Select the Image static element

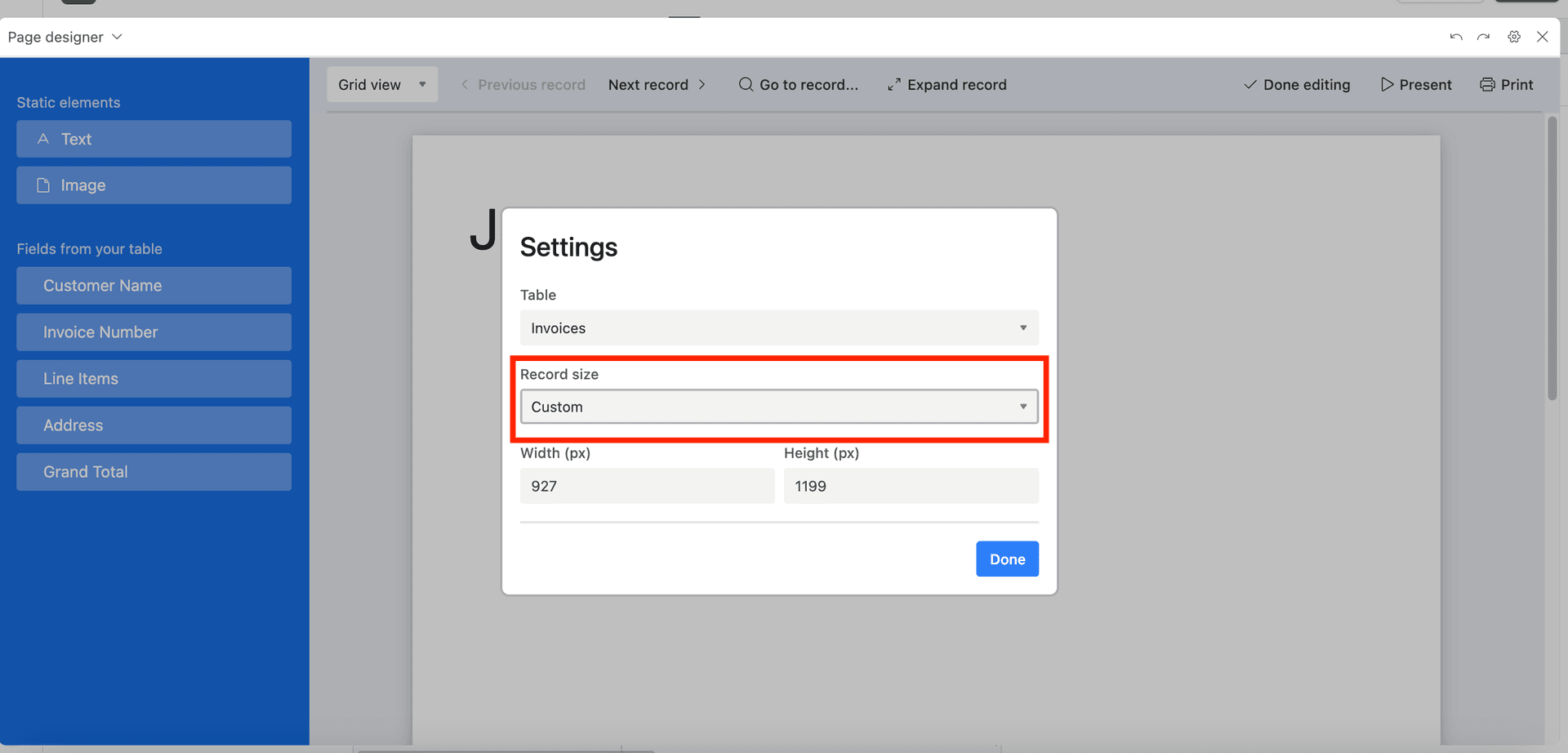(154, 185)
